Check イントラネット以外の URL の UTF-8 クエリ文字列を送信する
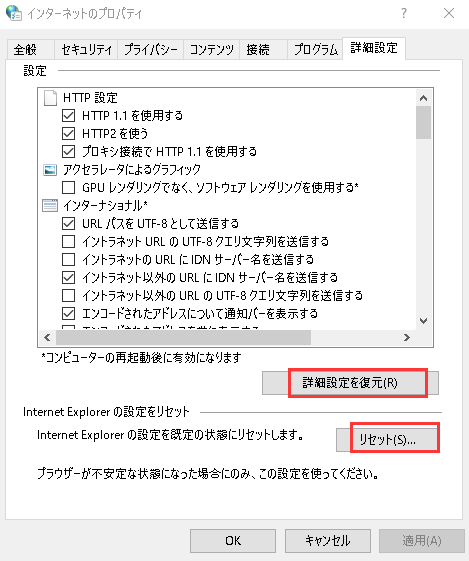 (68, 296)
